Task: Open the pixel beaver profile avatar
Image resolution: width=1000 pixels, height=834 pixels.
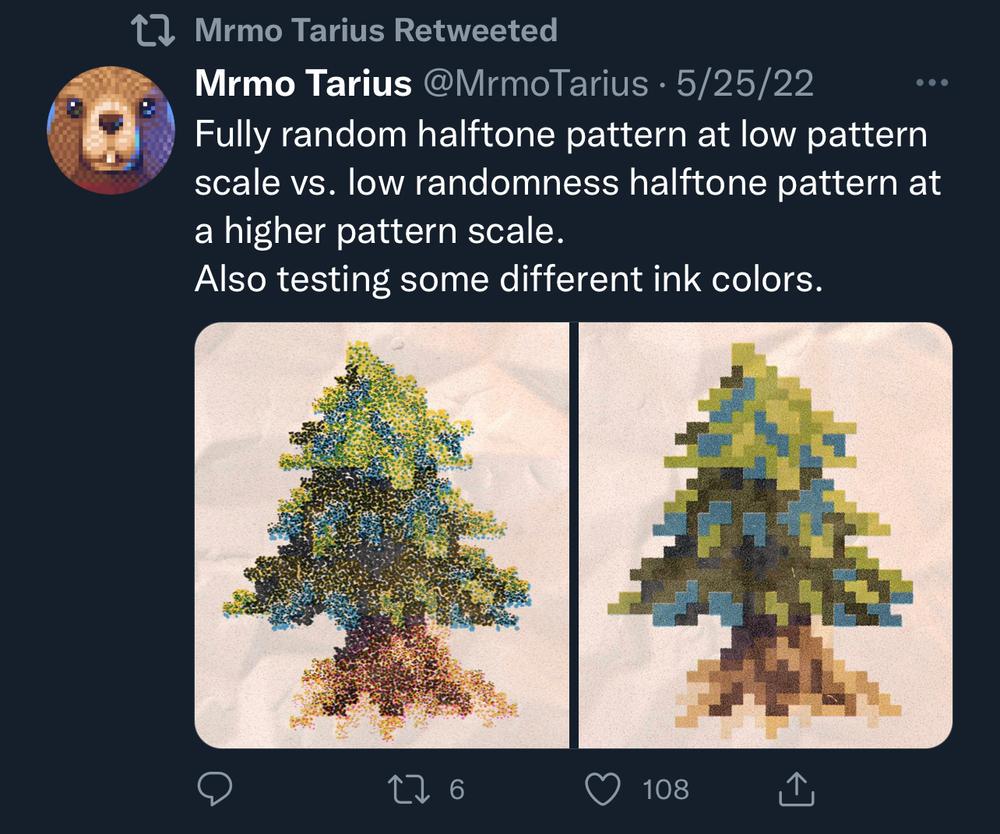Action: click(x=111, y=130)
